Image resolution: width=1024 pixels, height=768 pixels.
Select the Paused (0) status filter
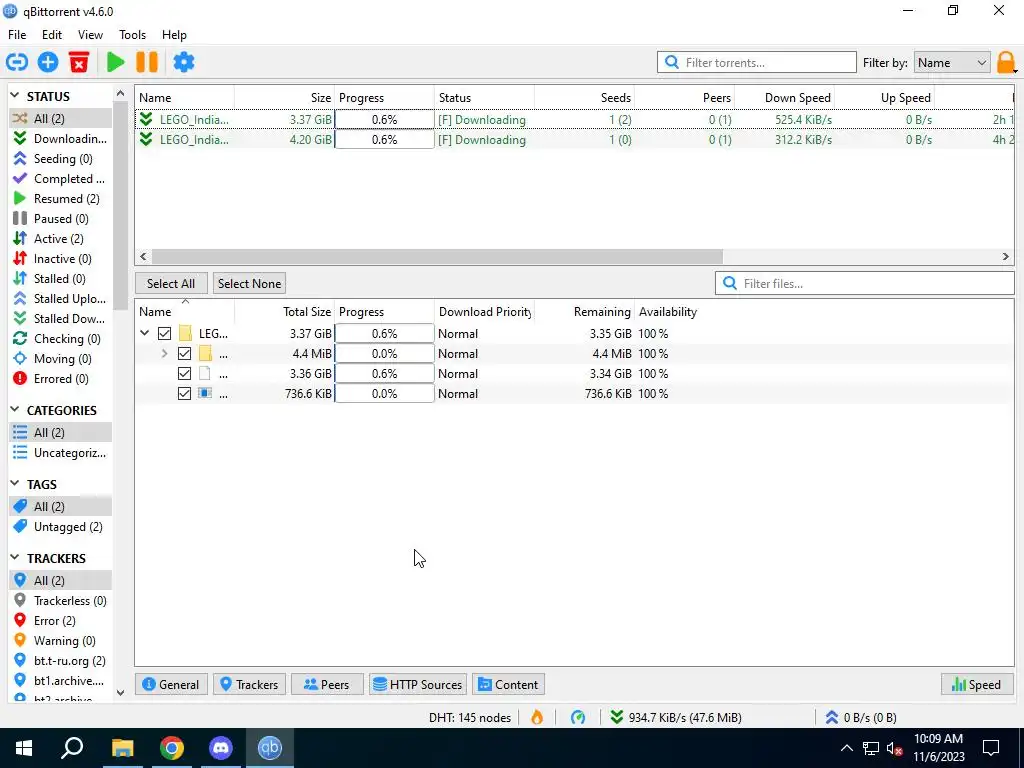(59, 219)
